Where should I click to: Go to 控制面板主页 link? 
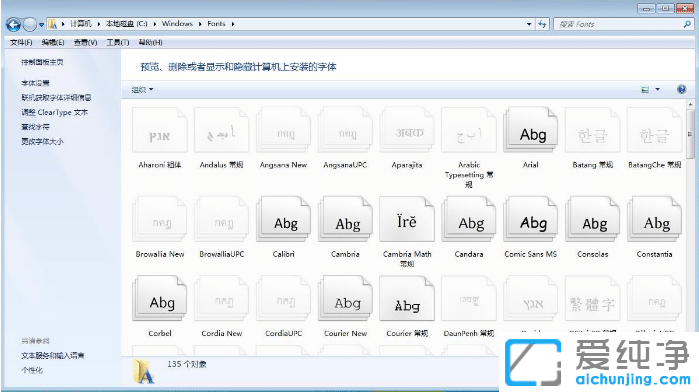tap(42, 62)
